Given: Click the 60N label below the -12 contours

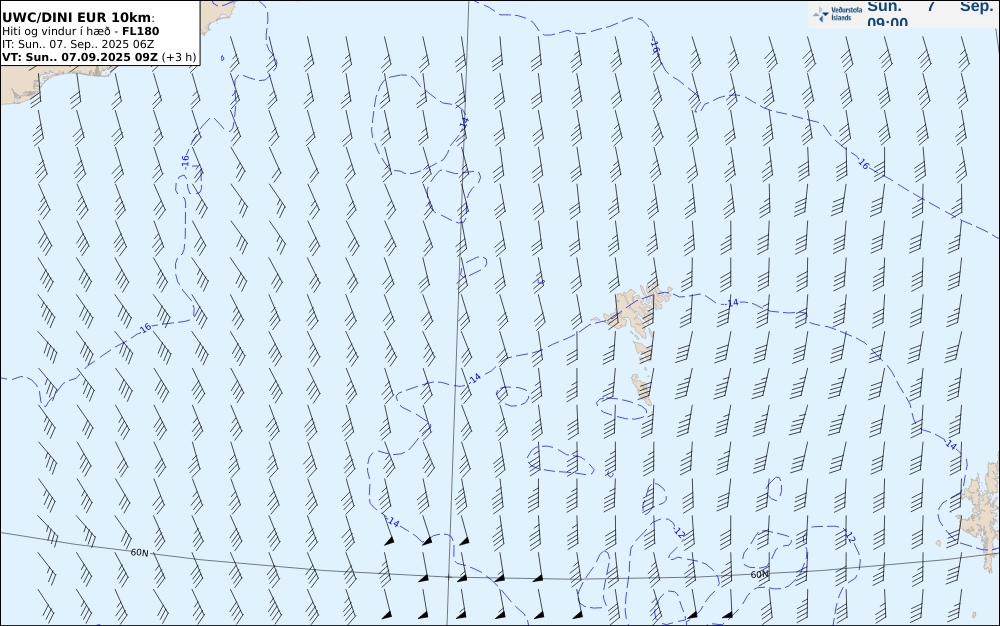Looking at the screenshot, I should [759, 574].
